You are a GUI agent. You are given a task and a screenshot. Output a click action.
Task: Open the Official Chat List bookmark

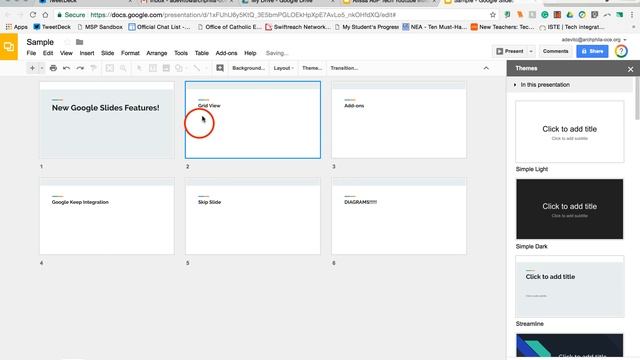pyautogui.click(x=159, y=27)
